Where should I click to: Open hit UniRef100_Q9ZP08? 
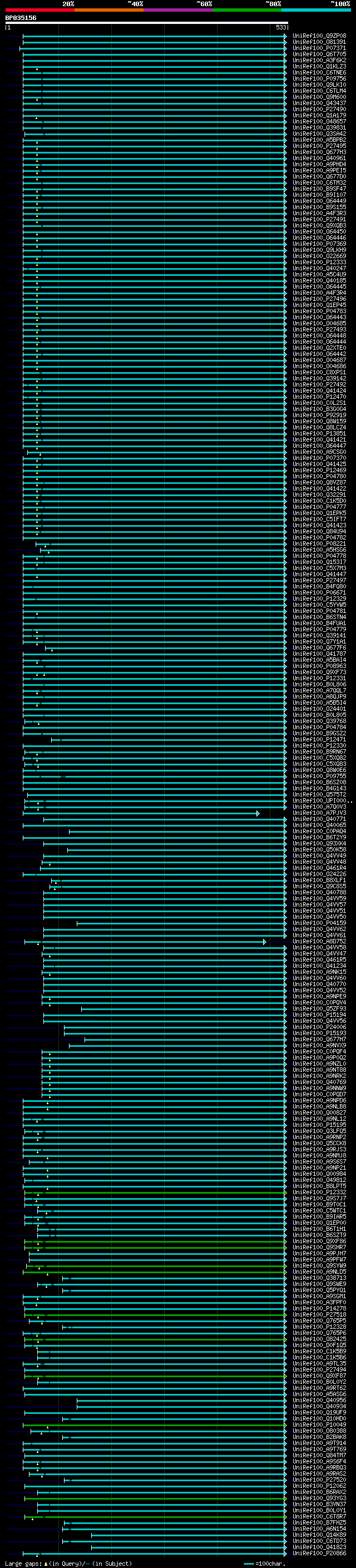pyautogui.click(x=319, y=36)
